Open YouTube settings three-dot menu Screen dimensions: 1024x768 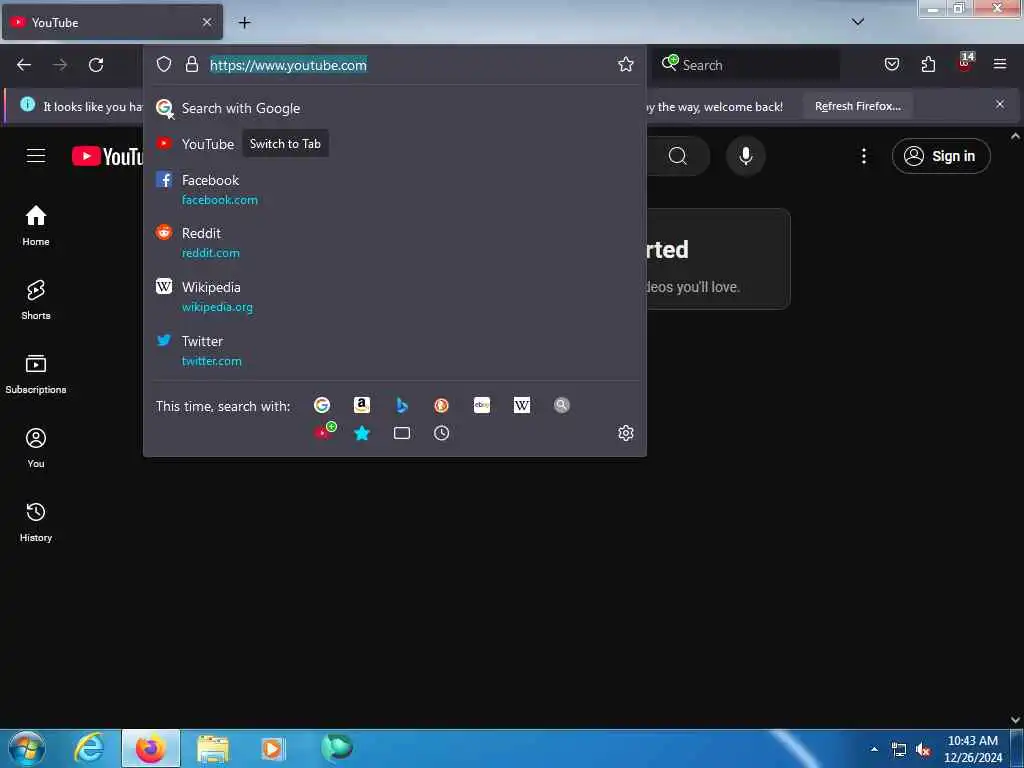pos(864,156)
